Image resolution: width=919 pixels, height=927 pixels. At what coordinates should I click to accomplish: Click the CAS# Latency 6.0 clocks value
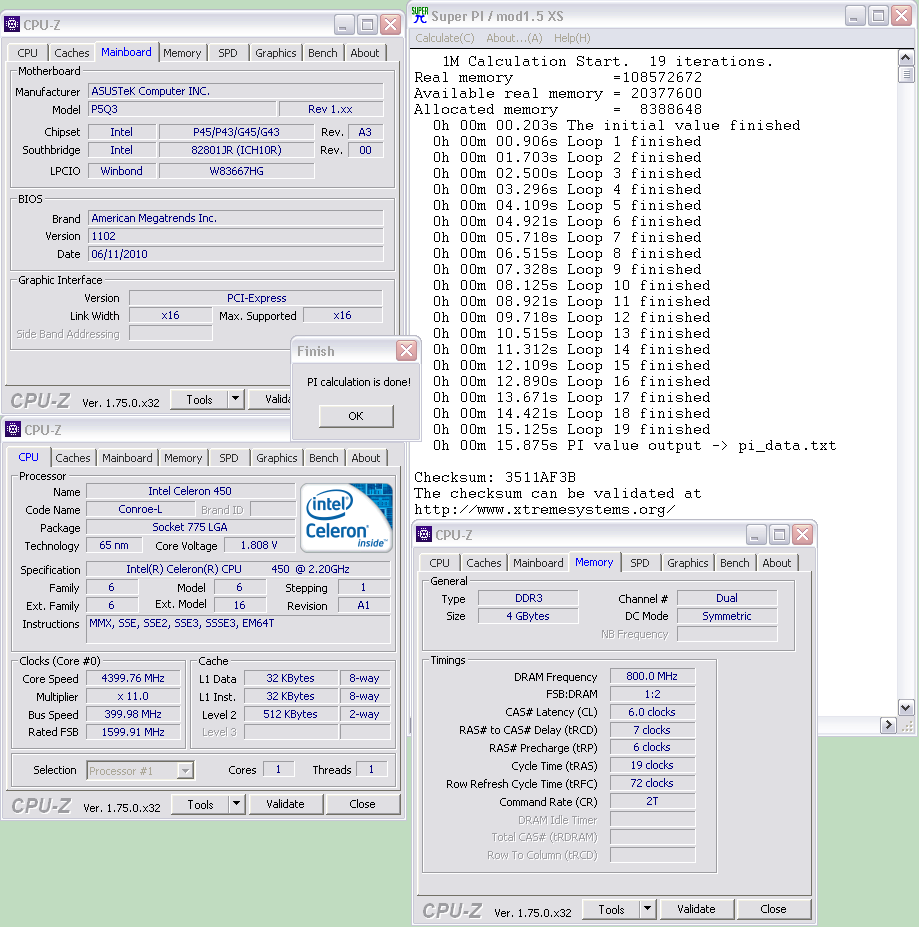(652, 712)
